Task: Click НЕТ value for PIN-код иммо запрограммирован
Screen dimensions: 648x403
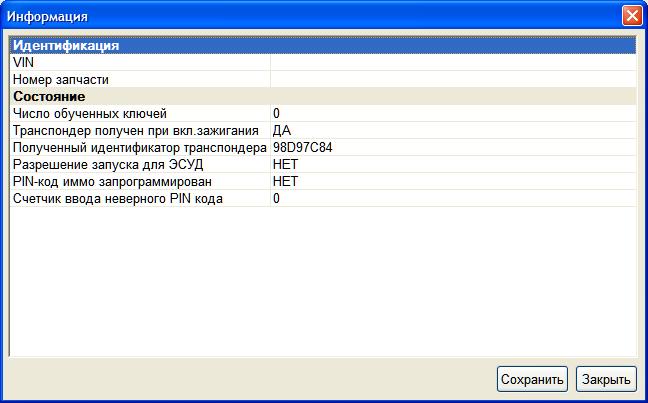Action: click(x=286, y=181)
